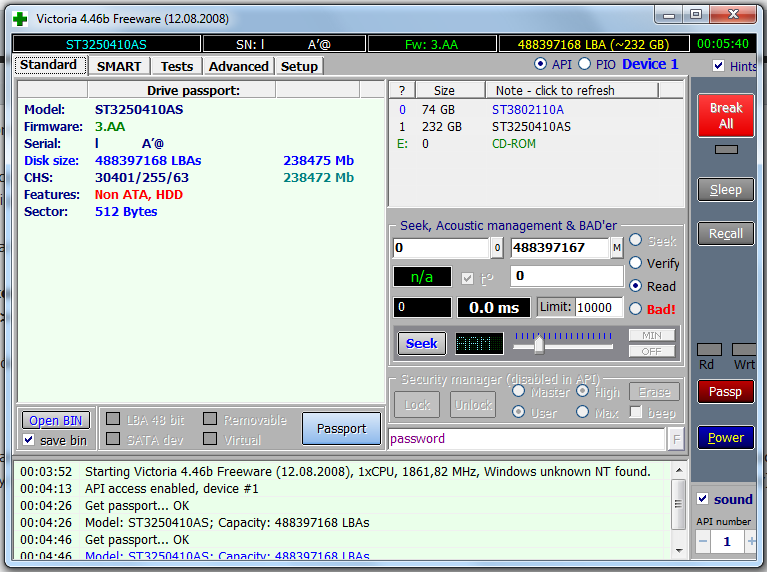Click the start LBA field showing 0
This screenshot has width=768, height=574.
(441, 248)
